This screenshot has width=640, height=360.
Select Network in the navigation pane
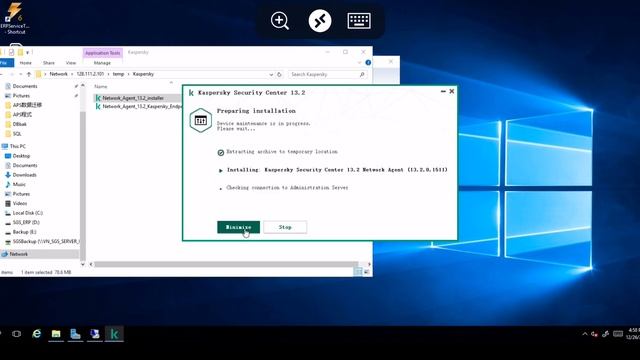pyautogui.click(x=18, y=254)
